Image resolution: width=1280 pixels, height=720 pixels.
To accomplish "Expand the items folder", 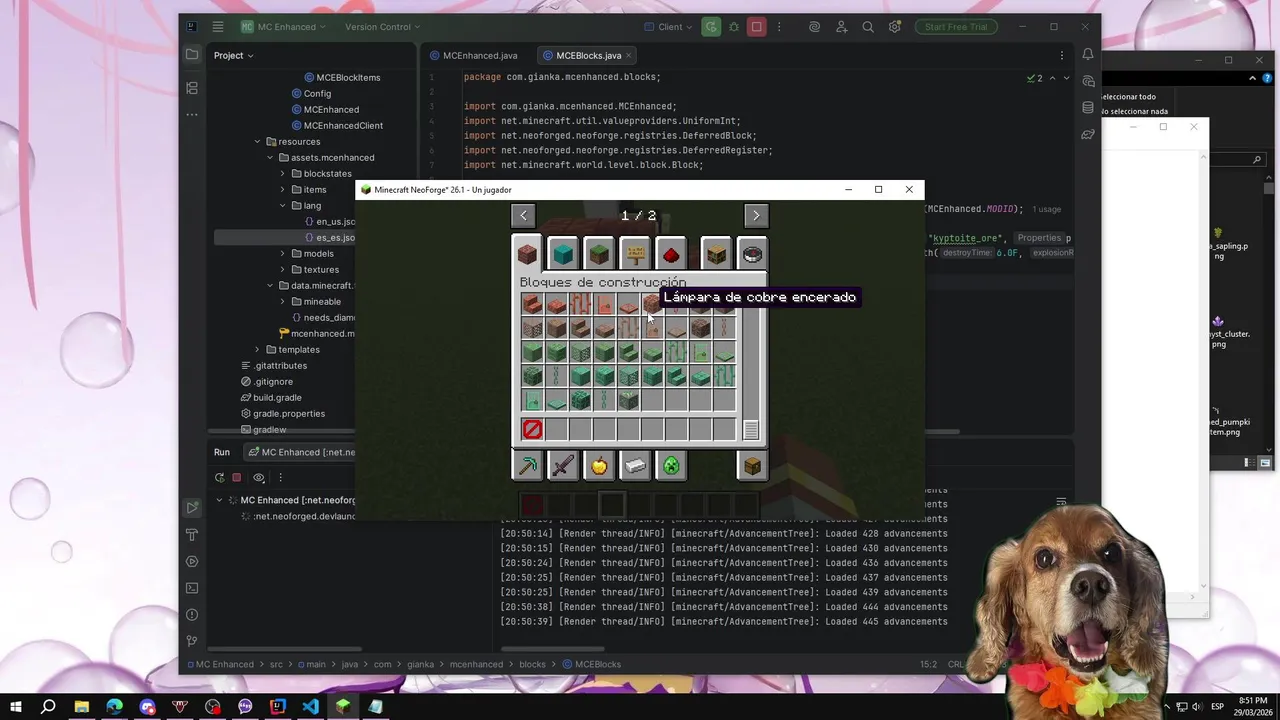I will pos(282,190).
